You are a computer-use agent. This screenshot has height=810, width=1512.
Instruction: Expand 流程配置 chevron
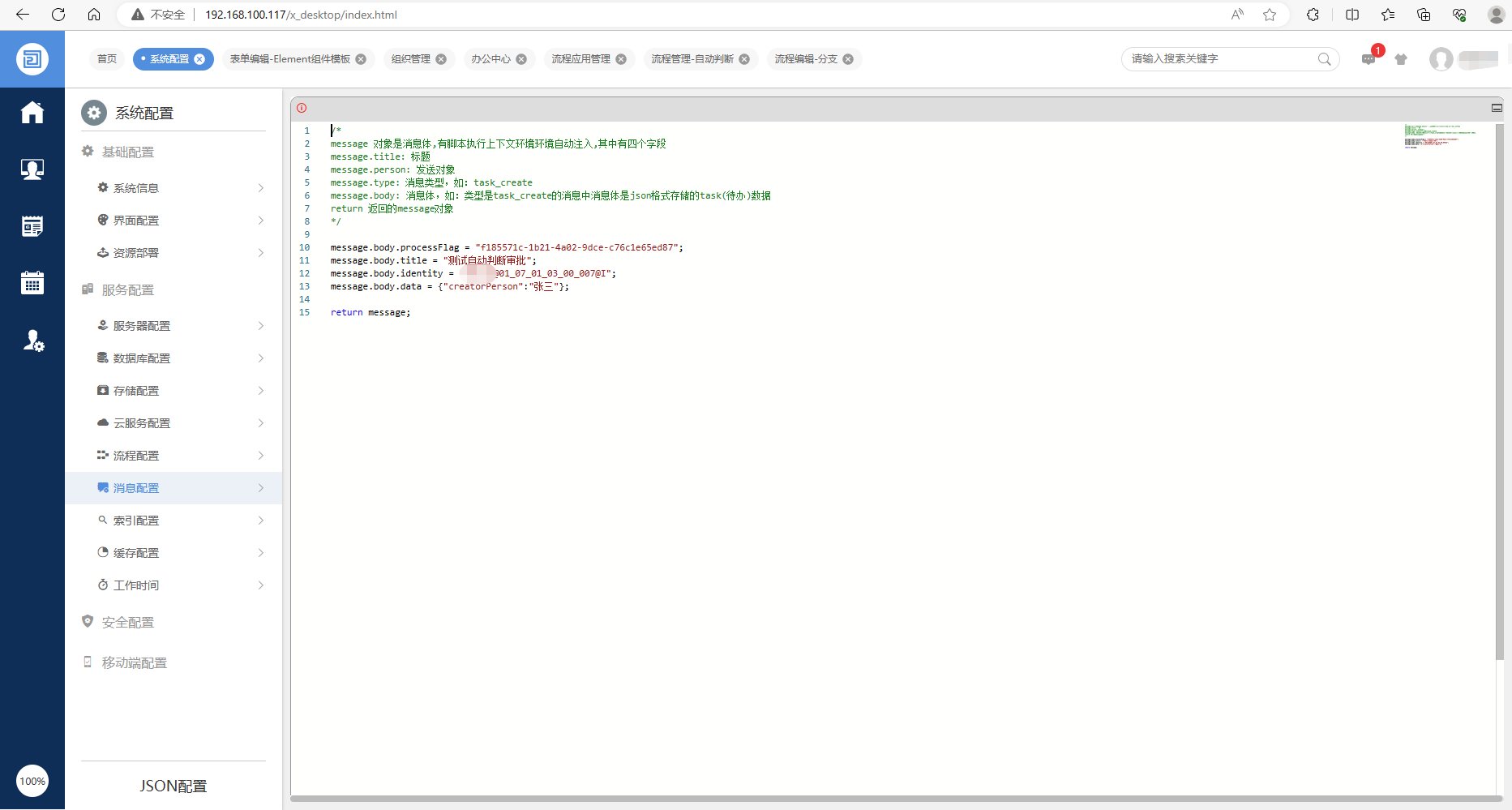pos(261,456)
